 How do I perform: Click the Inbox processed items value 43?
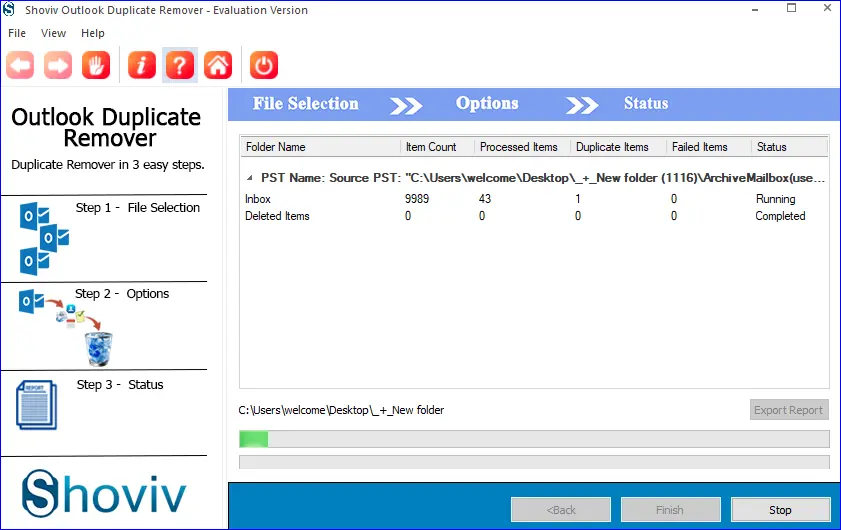click(x=485, y=199)
